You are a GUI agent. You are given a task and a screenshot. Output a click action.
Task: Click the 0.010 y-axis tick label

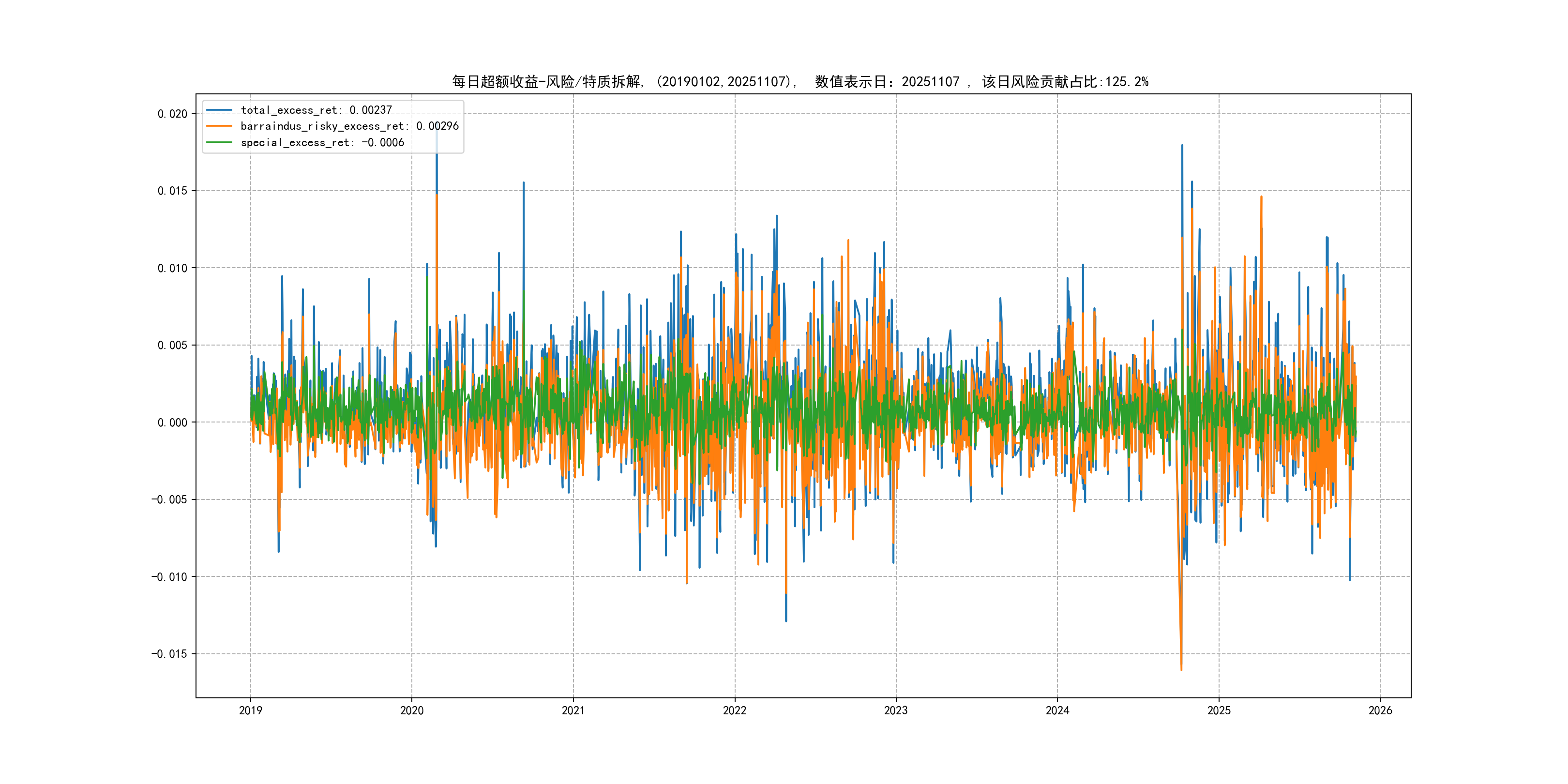tap(172, 268)
